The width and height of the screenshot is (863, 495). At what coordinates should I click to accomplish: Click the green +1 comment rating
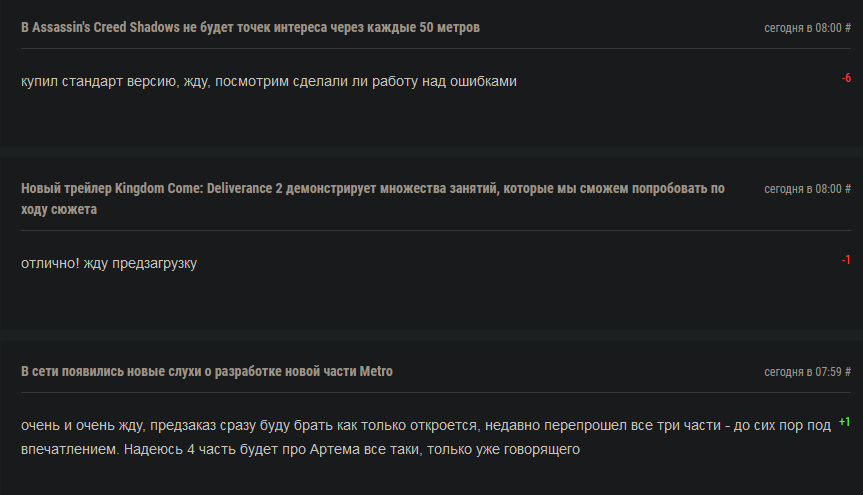click(844, 422)
